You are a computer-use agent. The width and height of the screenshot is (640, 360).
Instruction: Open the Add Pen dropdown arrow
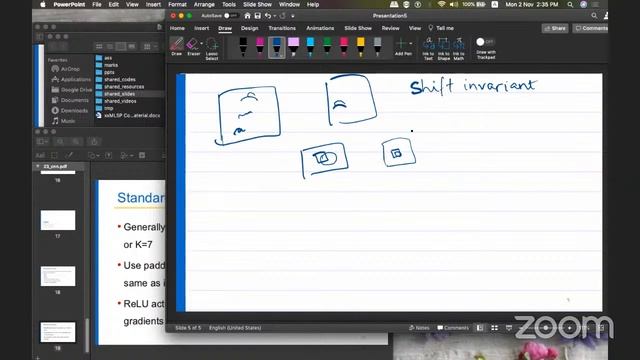(411, 43)
